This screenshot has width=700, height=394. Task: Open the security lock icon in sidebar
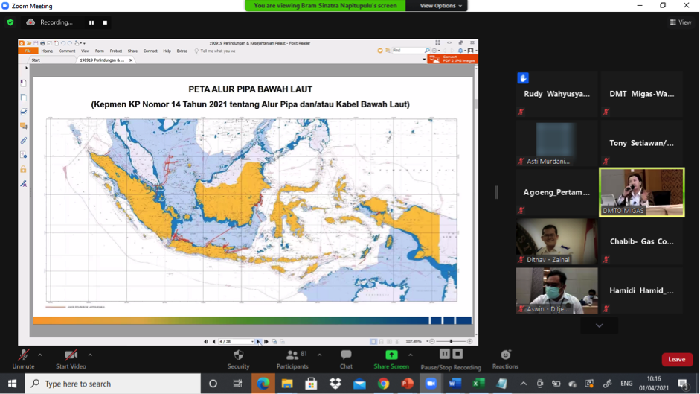[x=24, y=169]
